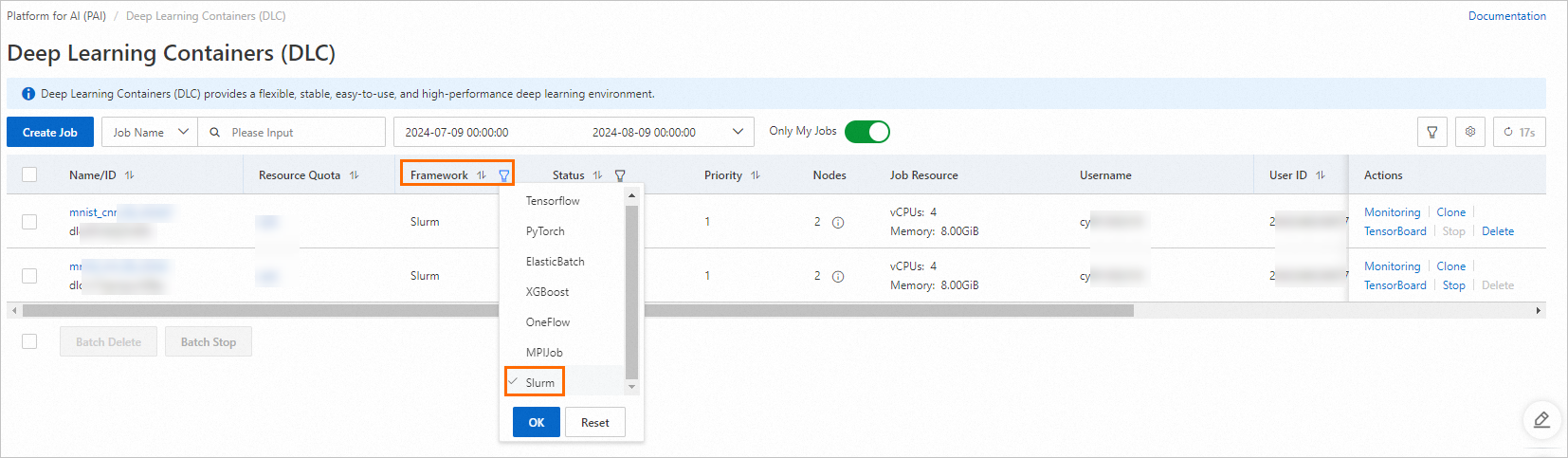Sort by Name/ID column arrows
1568x458 pixels.
coord(130,175)
